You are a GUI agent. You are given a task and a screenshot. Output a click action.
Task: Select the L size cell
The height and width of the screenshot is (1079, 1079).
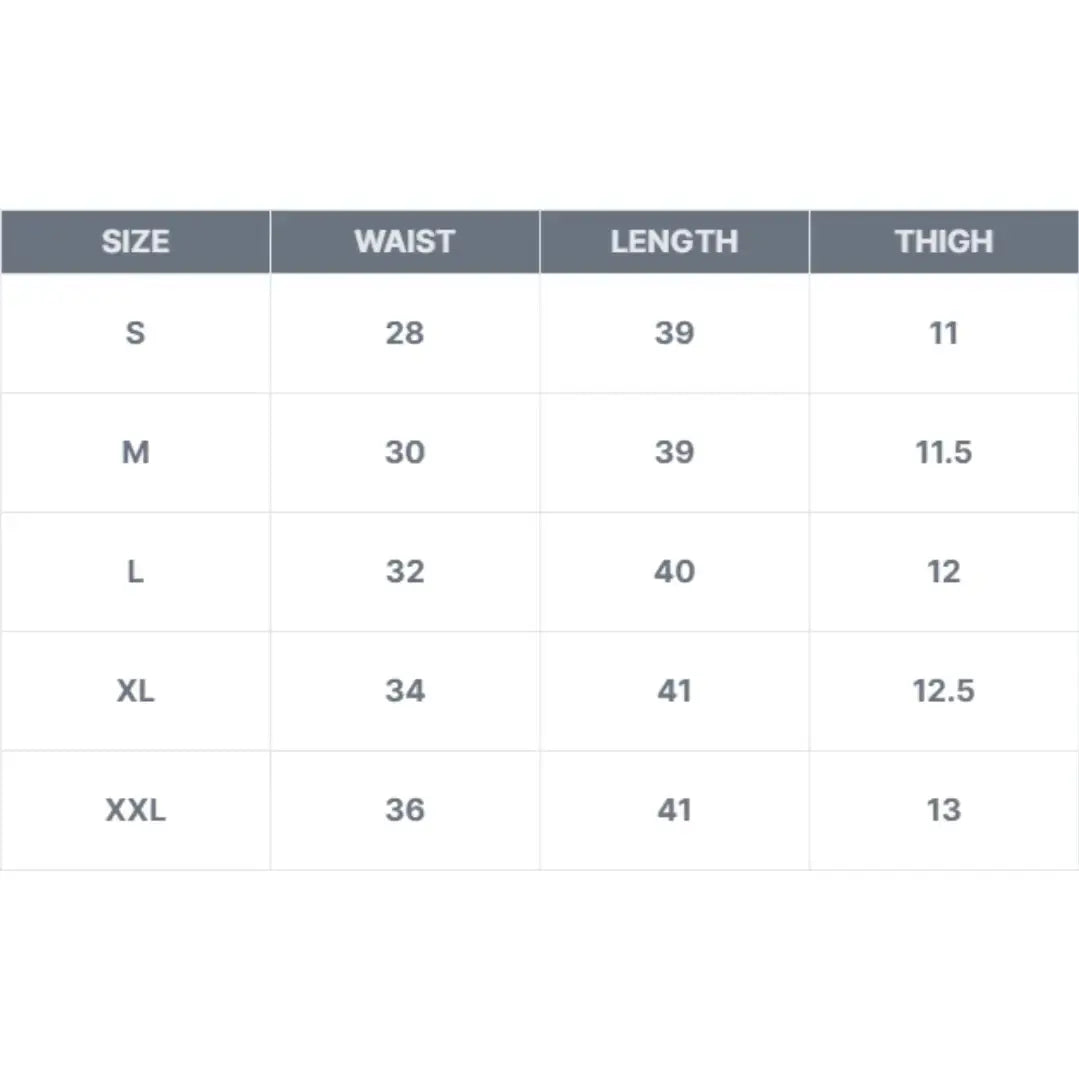point(136,572)
